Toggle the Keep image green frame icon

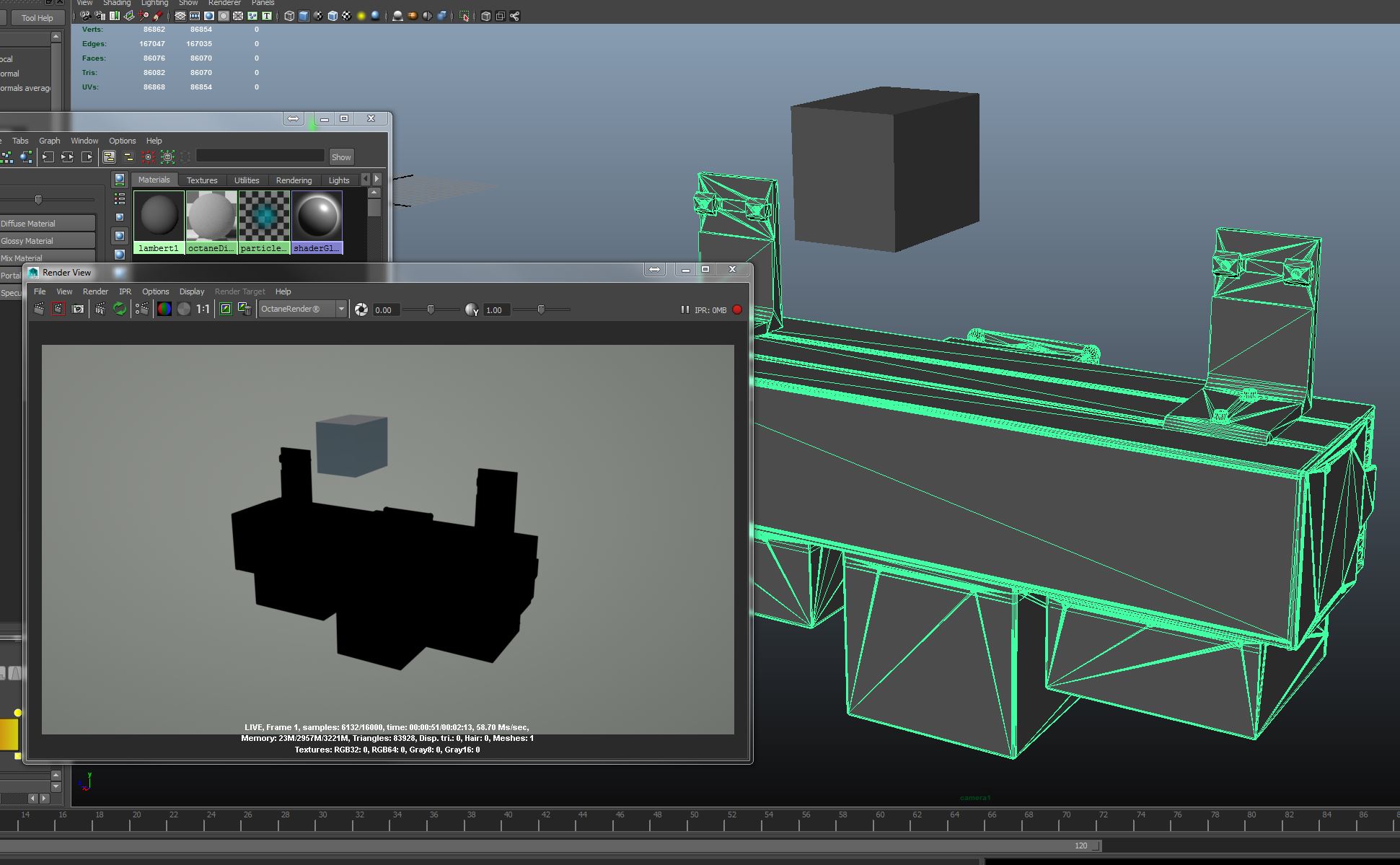tap(226, 309)
